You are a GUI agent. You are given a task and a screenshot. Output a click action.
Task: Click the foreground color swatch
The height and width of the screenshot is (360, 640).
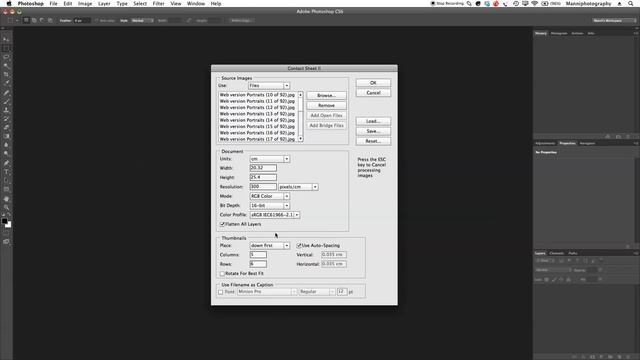pyautogui.click(x=4, y=221)
